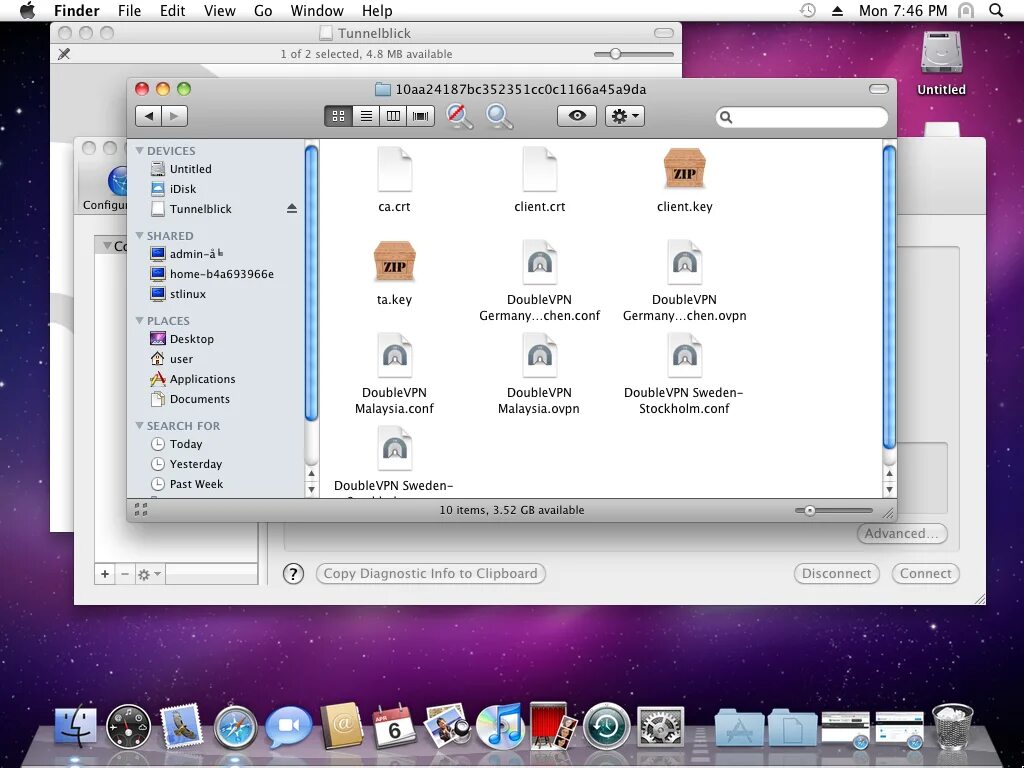Collapse the PLACES sidebar section
Screen dimensions: 1024x768
(x=139, y=320)
